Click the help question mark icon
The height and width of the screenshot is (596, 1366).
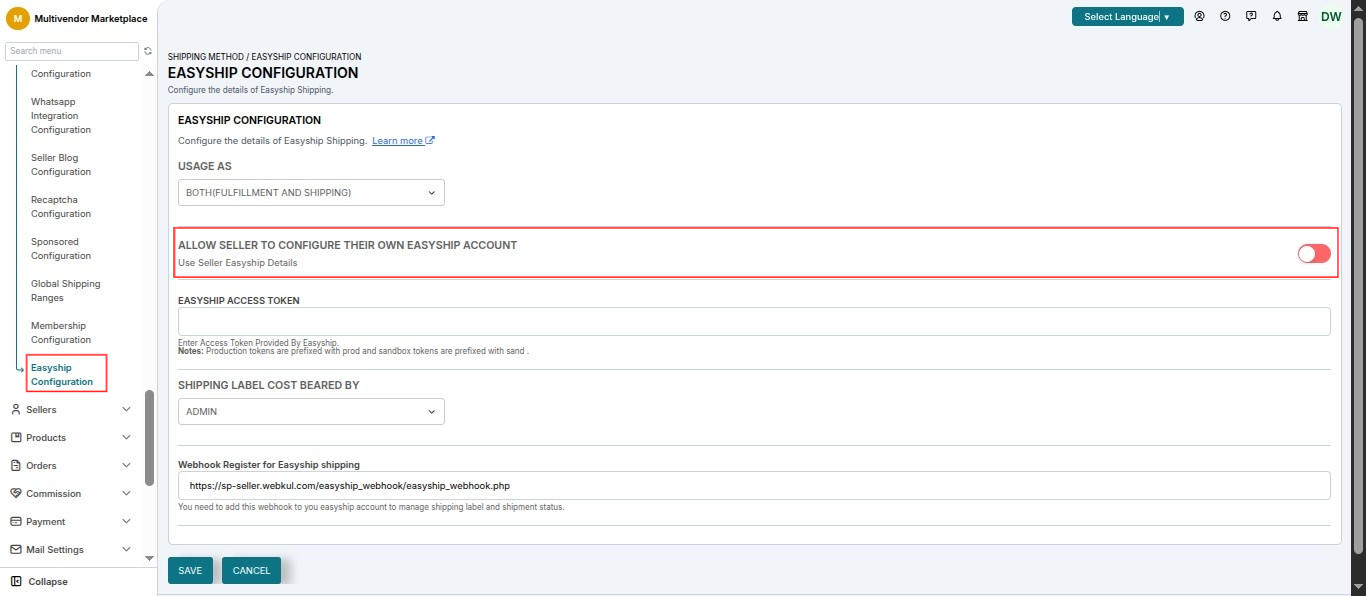[1225, 17]
